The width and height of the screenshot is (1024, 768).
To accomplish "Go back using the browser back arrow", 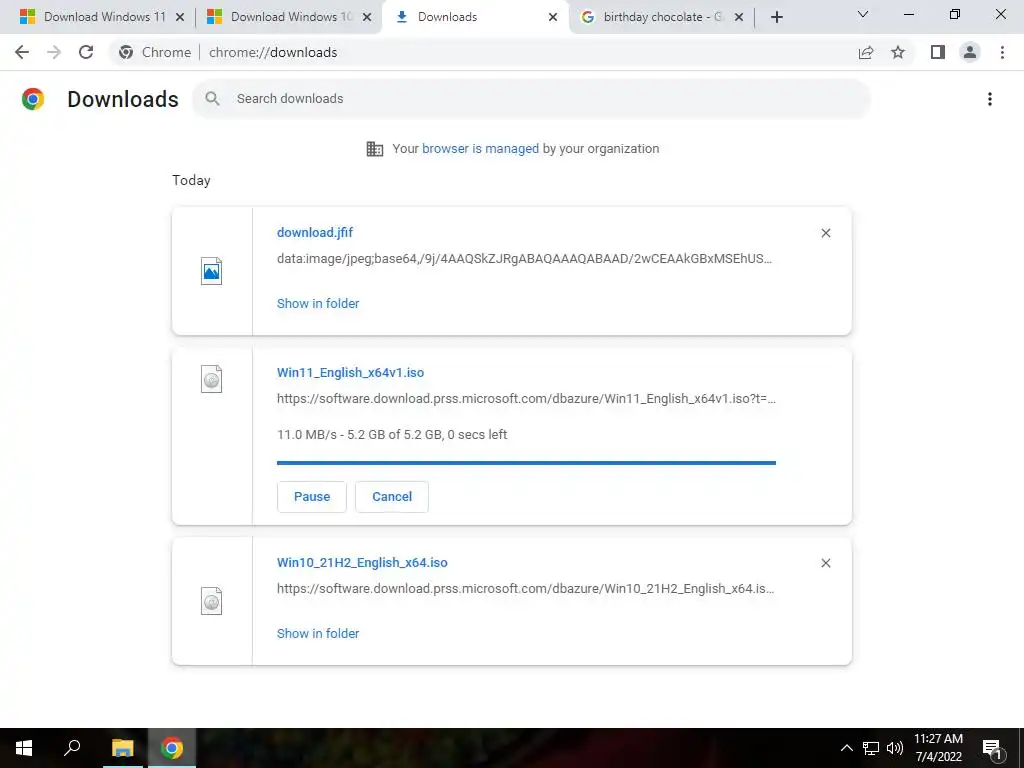I will [22, 52].
